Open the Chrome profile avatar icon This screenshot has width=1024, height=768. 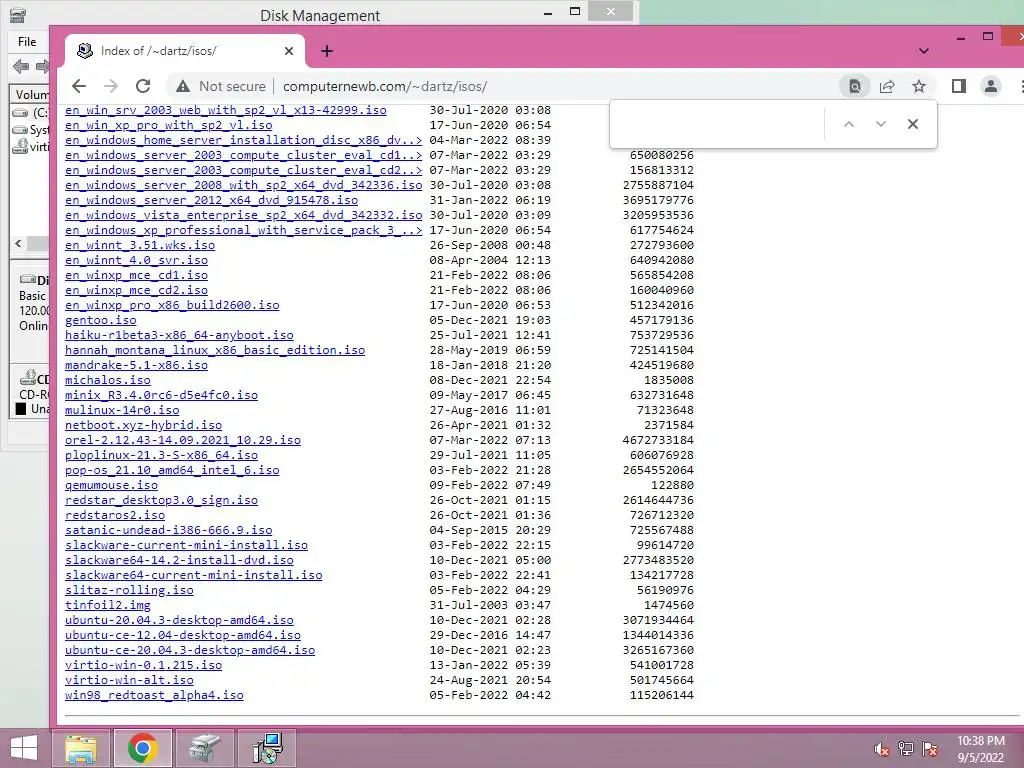(x=991, y=86)
